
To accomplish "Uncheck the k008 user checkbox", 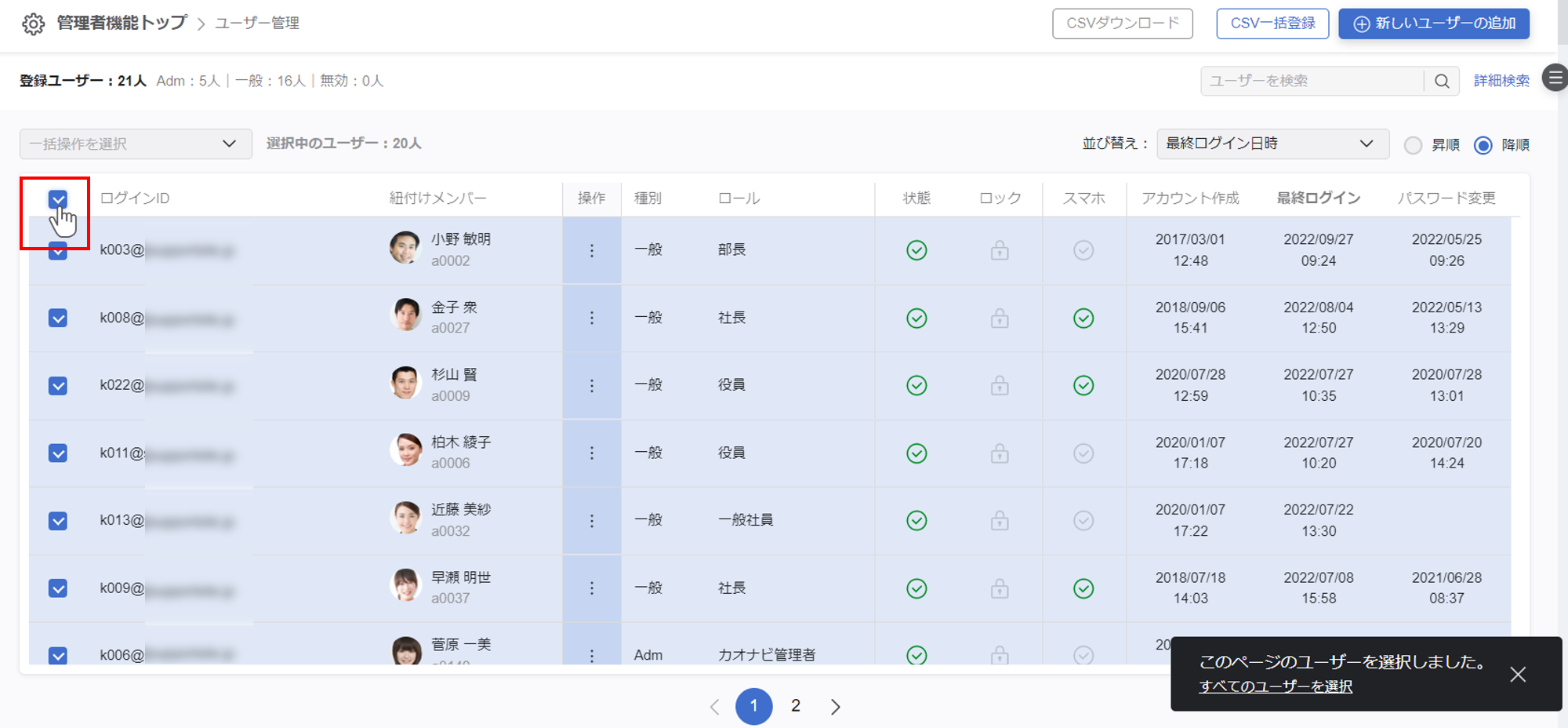I will pos(57,318).
